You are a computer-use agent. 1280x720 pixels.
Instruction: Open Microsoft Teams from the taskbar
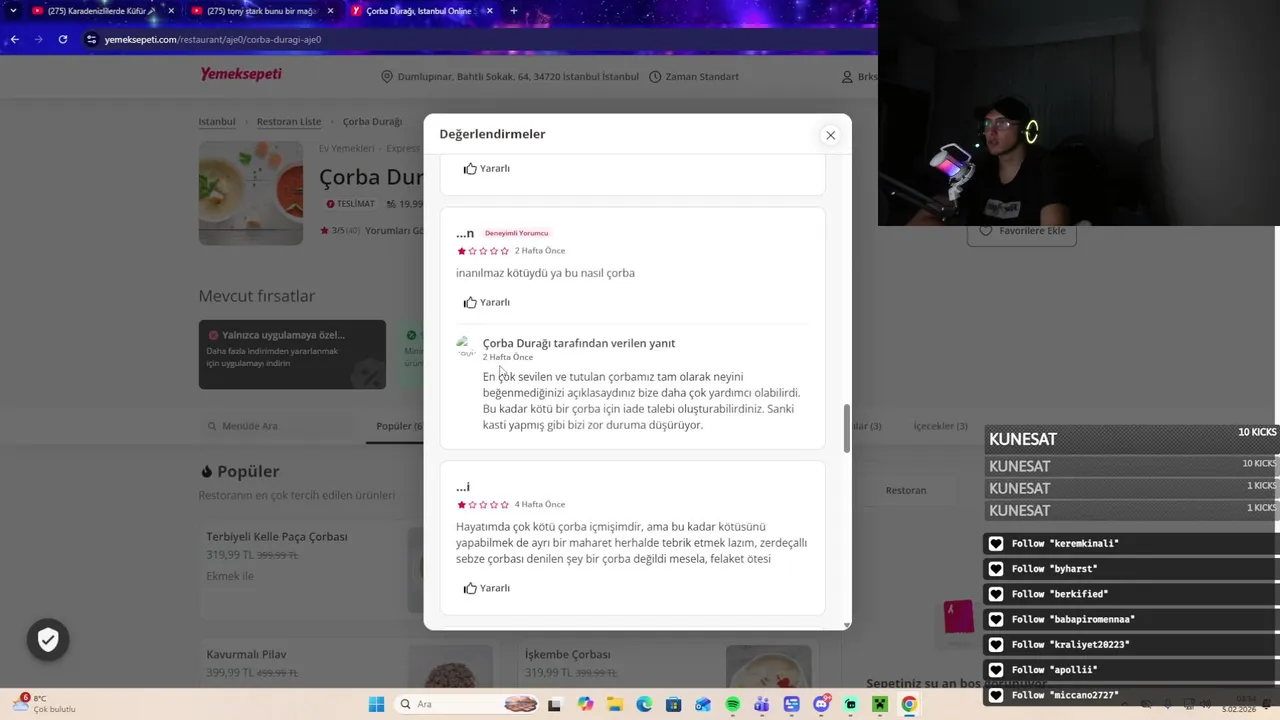click(762, 705)
